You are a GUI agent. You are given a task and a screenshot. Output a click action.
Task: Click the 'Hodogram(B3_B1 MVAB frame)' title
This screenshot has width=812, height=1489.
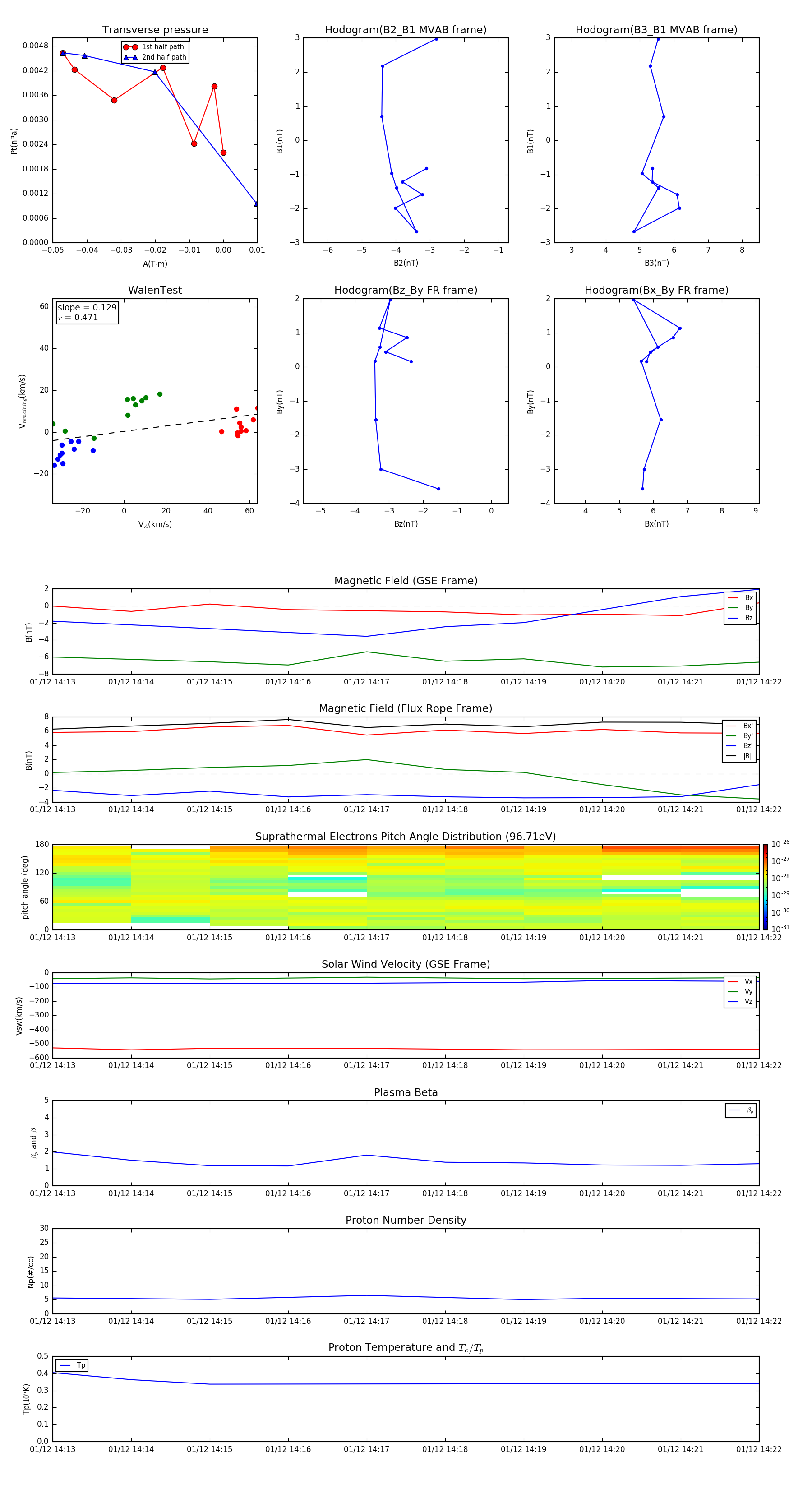click(x=656, y=30)
